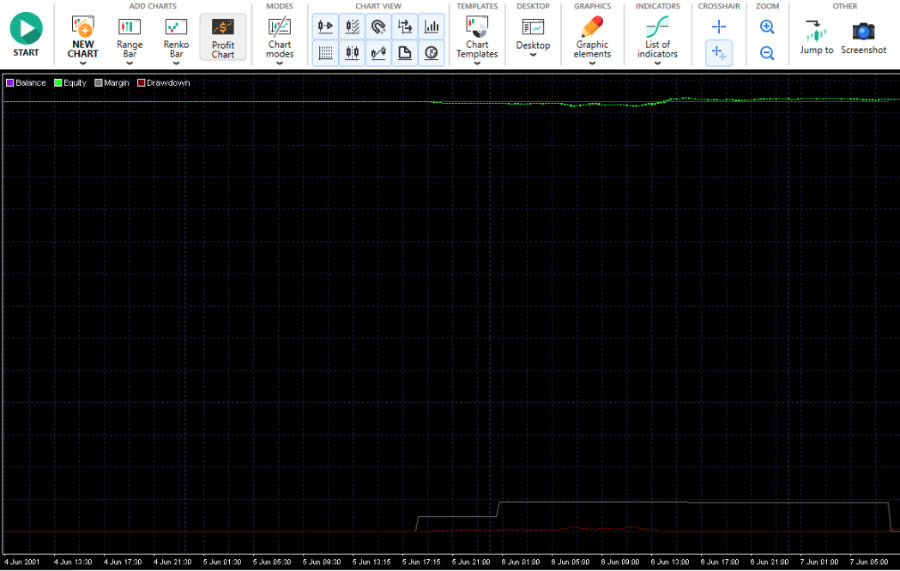This screenshot has height=571, width=900.
Task: Select the double crosshair tool
Action: (x=719, y=53)
